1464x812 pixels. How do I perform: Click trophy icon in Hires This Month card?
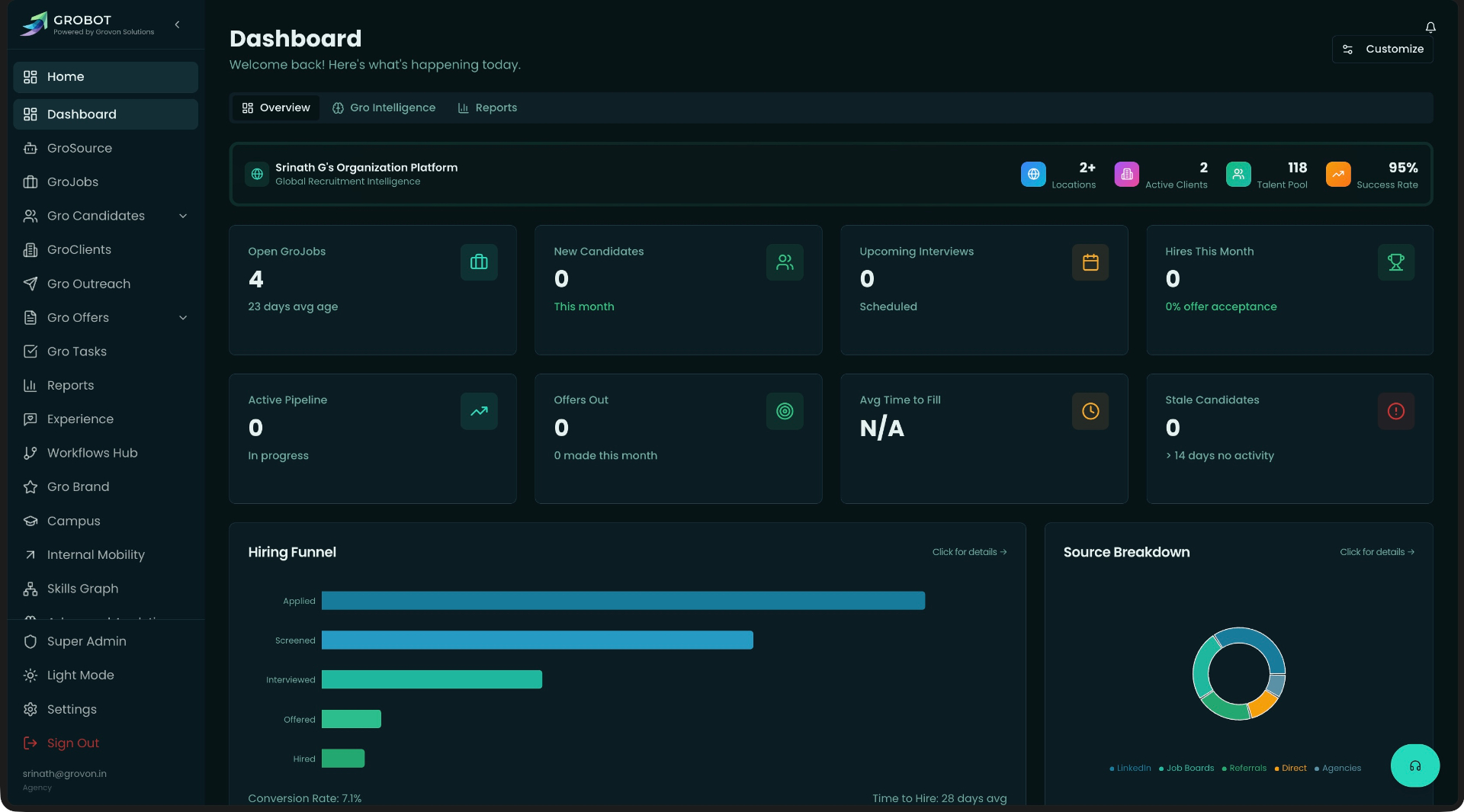point(1396,262)
